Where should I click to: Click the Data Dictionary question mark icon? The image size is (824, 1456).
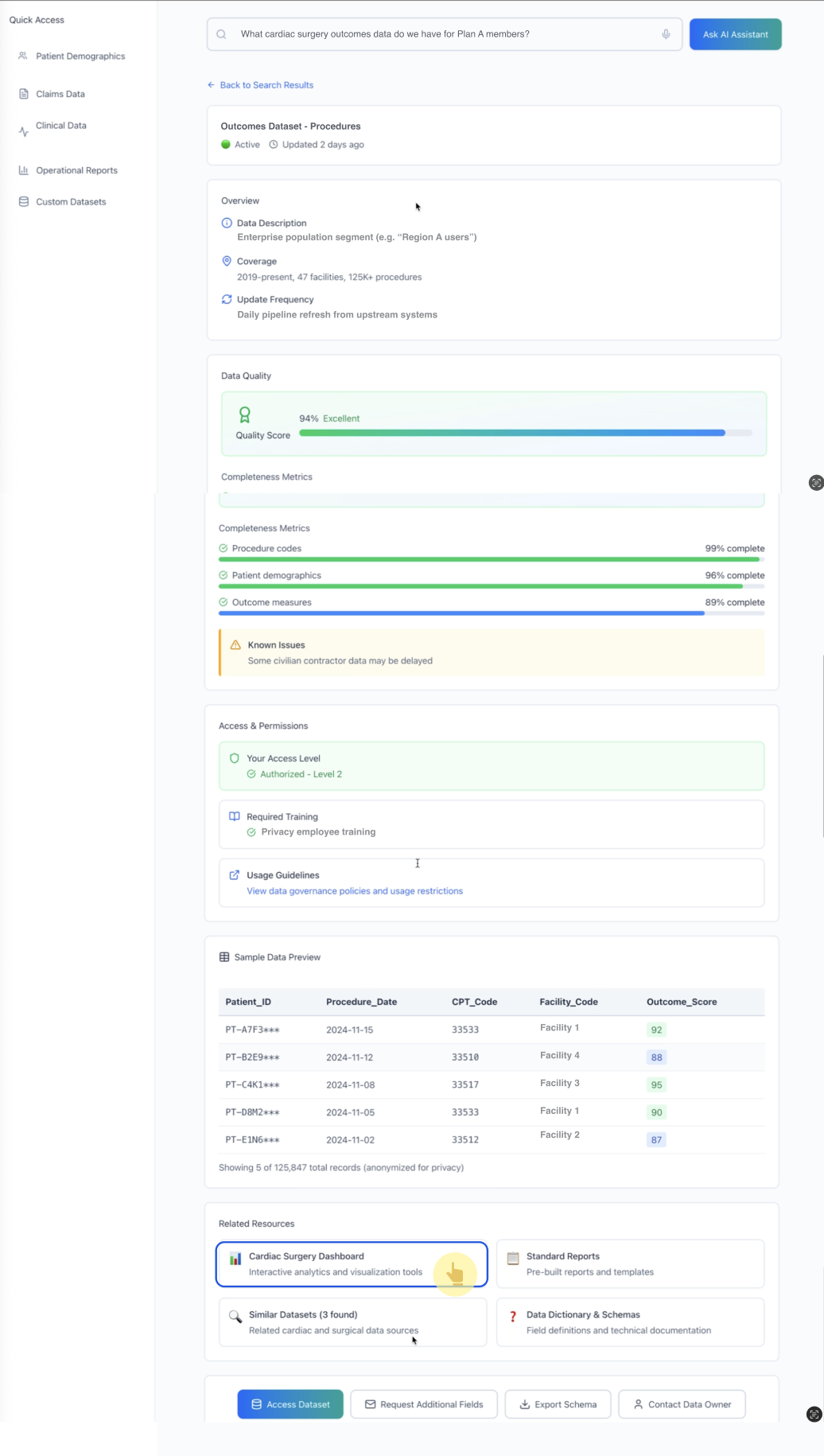click(513, 1316)
